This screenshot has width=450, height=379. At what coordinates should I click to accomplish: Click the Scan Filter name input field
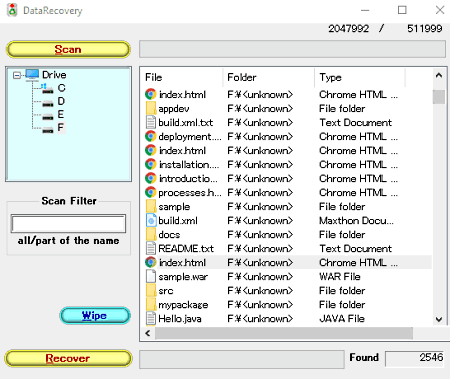pos(69,224)
